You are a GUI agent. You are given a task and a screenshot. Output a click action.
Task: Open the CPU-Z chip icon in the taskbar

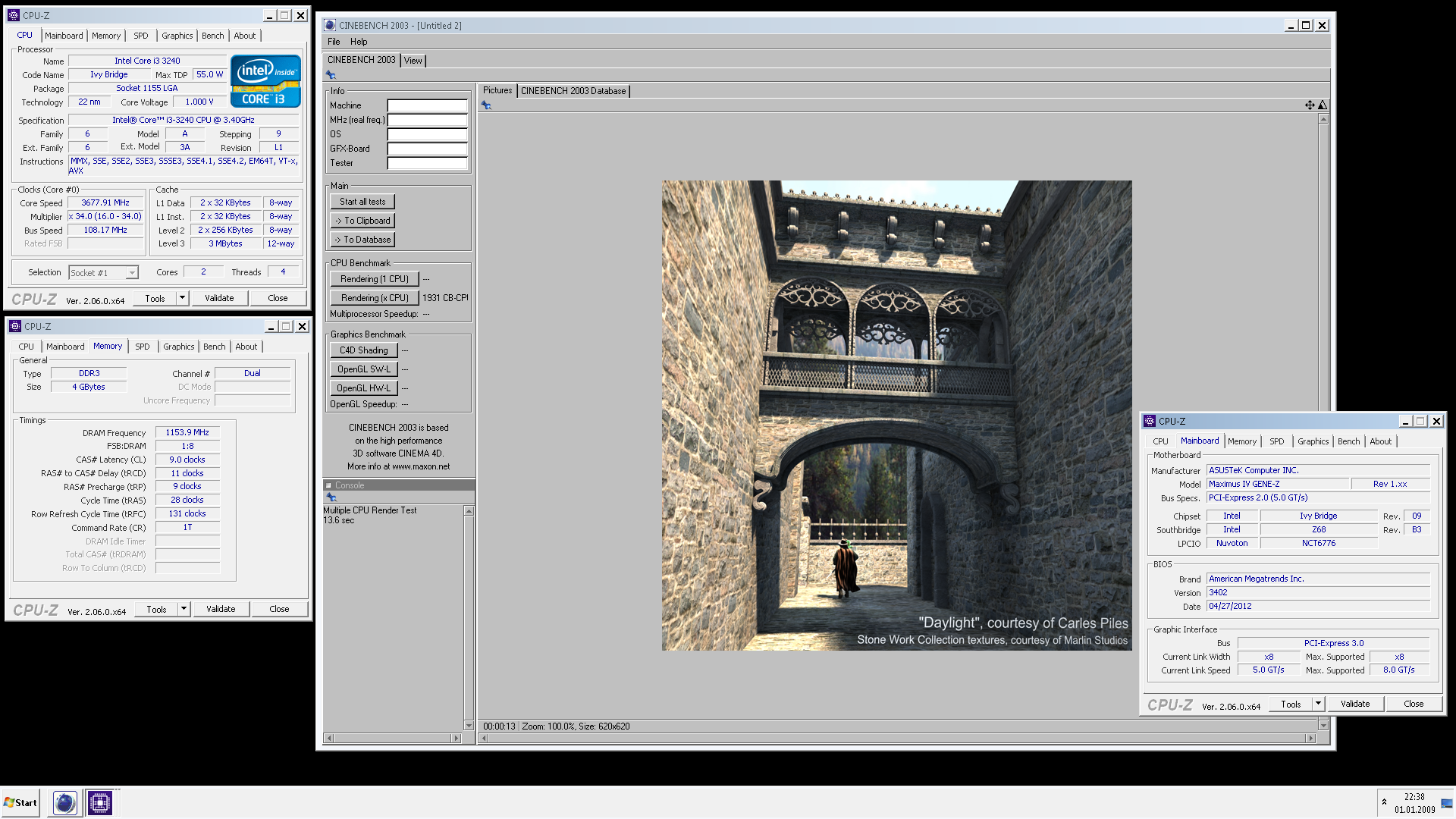click(x=99, y=802)
